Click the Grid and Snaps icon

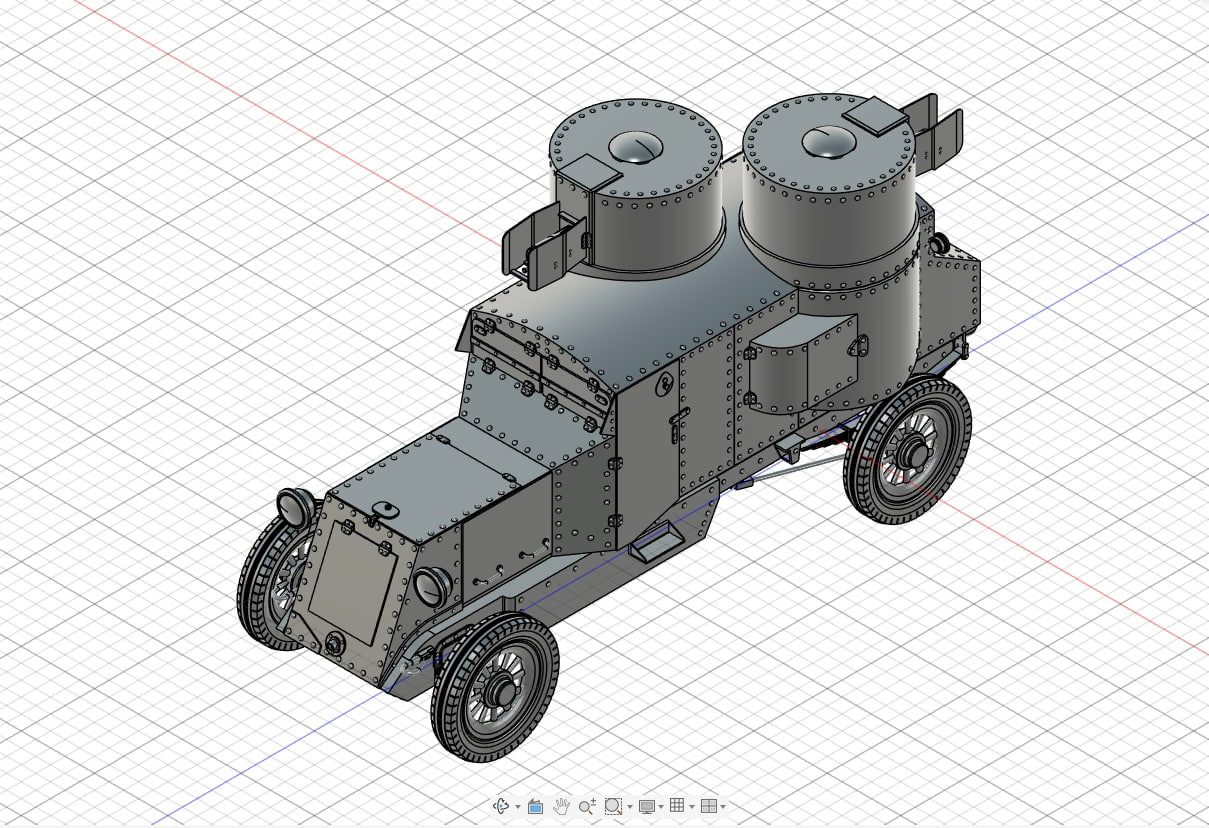click(x=677, y=806)
